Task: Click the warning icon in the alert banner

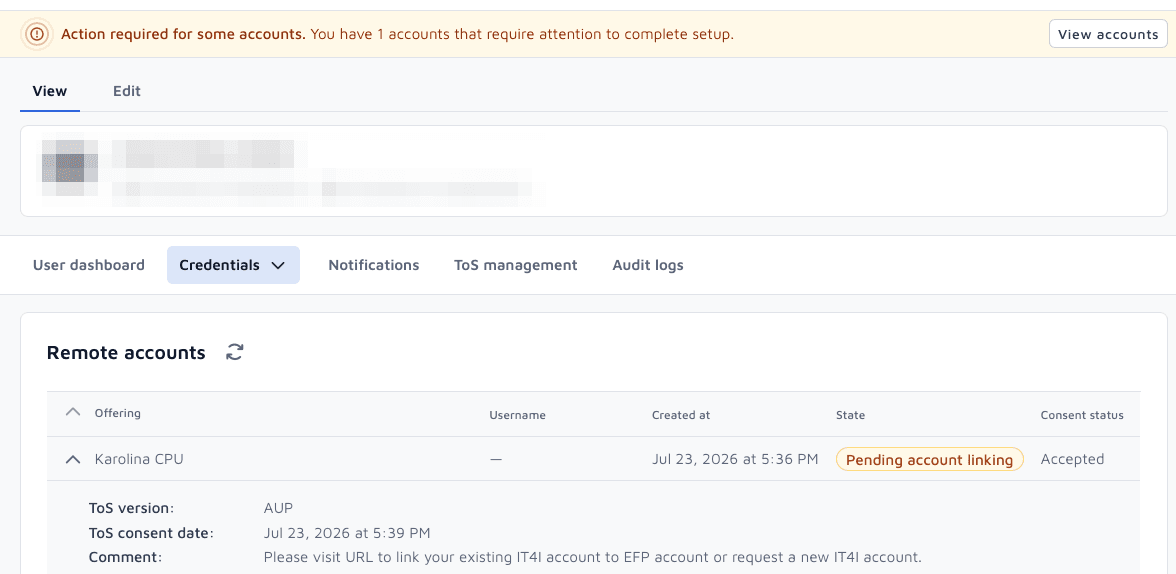Action: 37,34
